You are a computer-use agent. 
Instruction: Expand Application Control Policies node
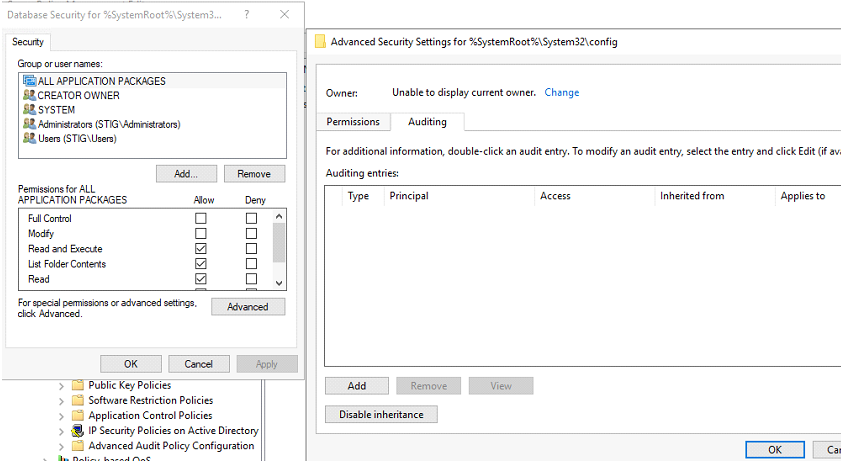62,416
